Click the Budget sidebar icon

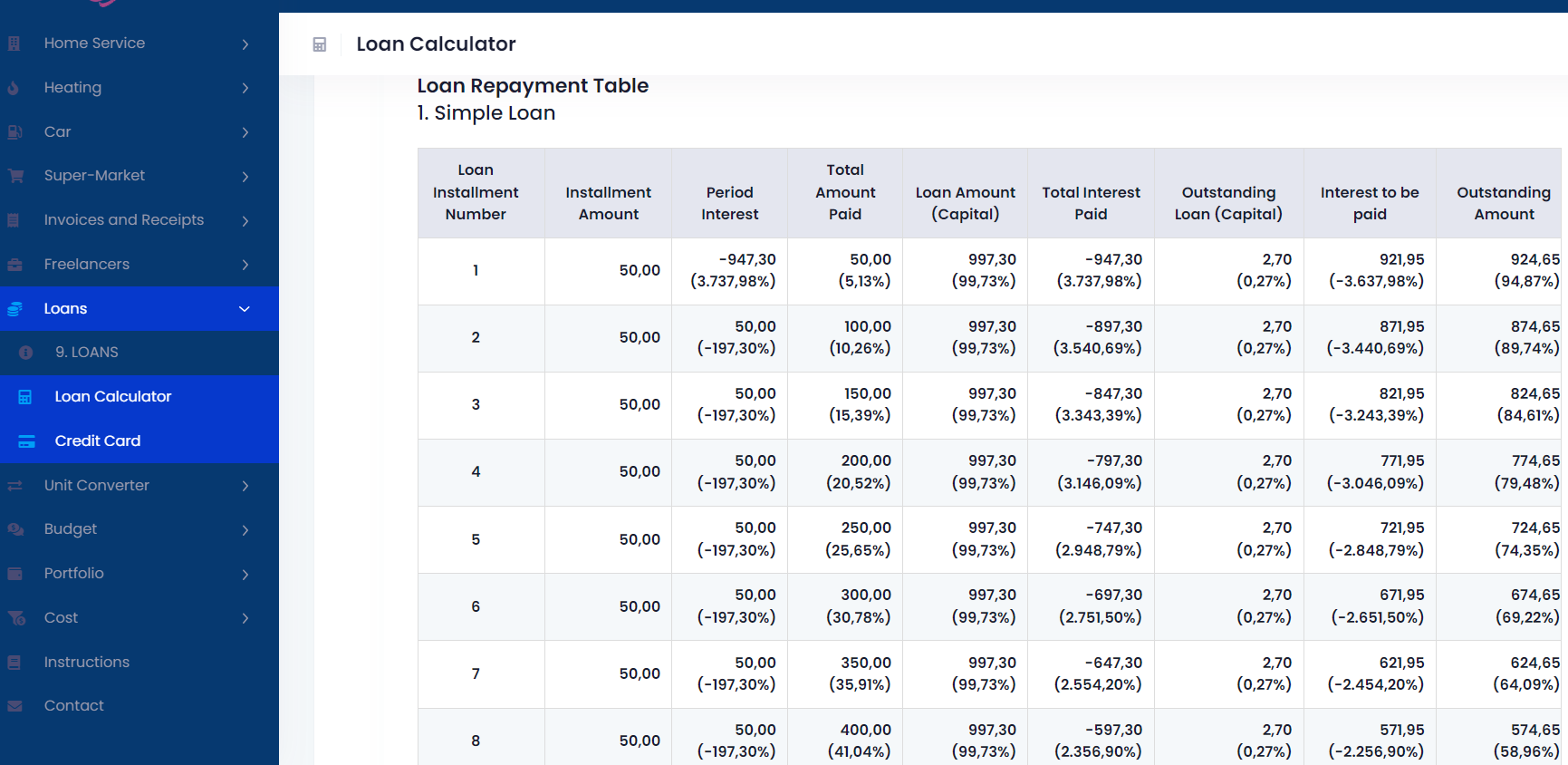coord(15,529)
